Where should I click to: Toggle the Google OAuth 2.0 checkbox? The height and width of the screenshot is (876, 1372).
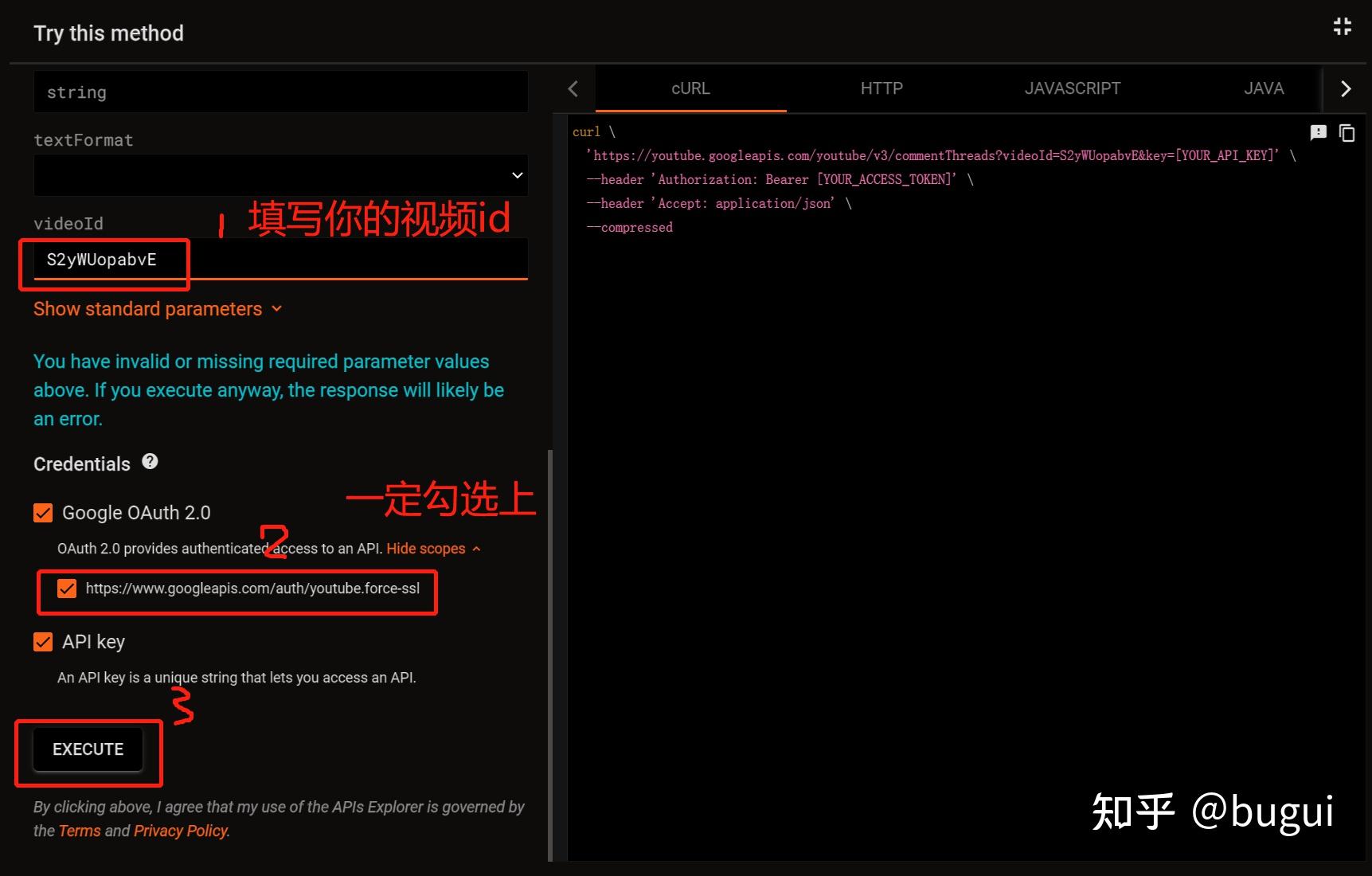(43, 513)
